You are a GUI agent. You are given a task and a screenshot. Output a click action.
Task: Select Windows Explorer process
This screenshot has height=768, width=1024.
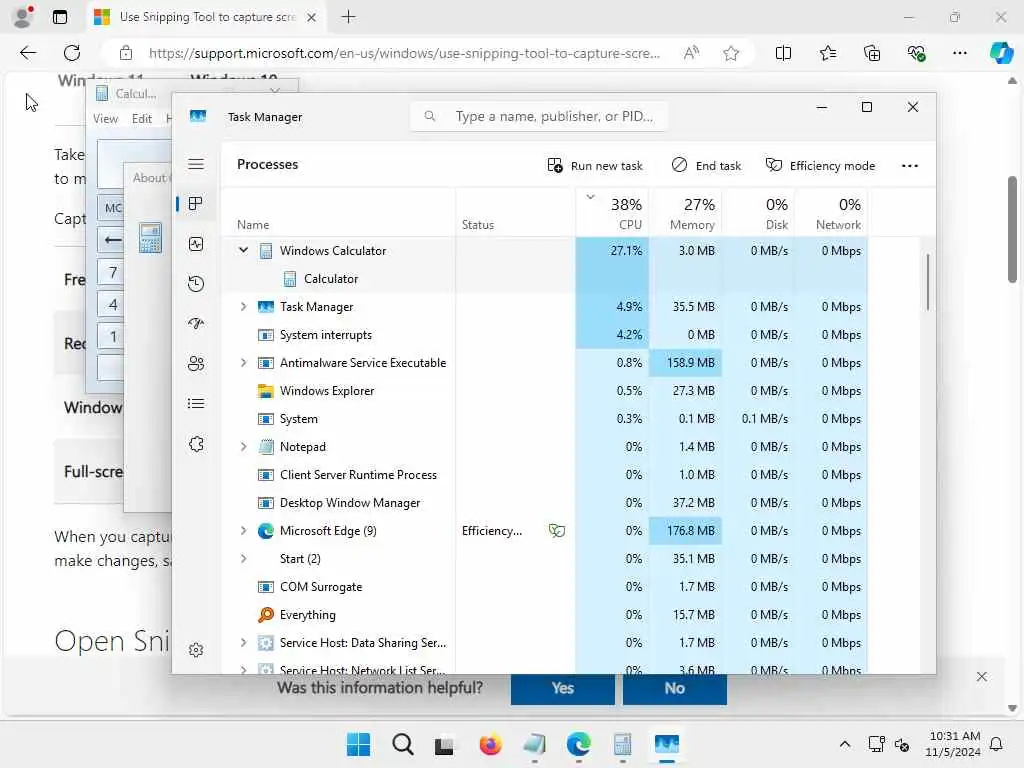pos(545,391)
